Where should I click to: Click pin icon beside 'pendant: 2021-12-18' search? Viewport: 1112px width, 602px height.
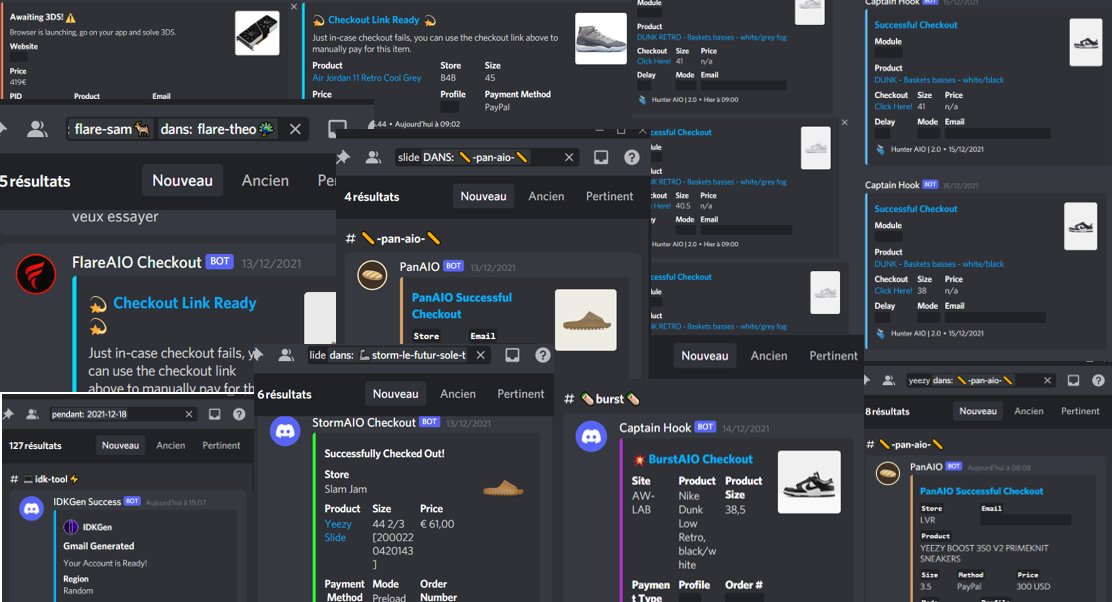click(9, 414)
